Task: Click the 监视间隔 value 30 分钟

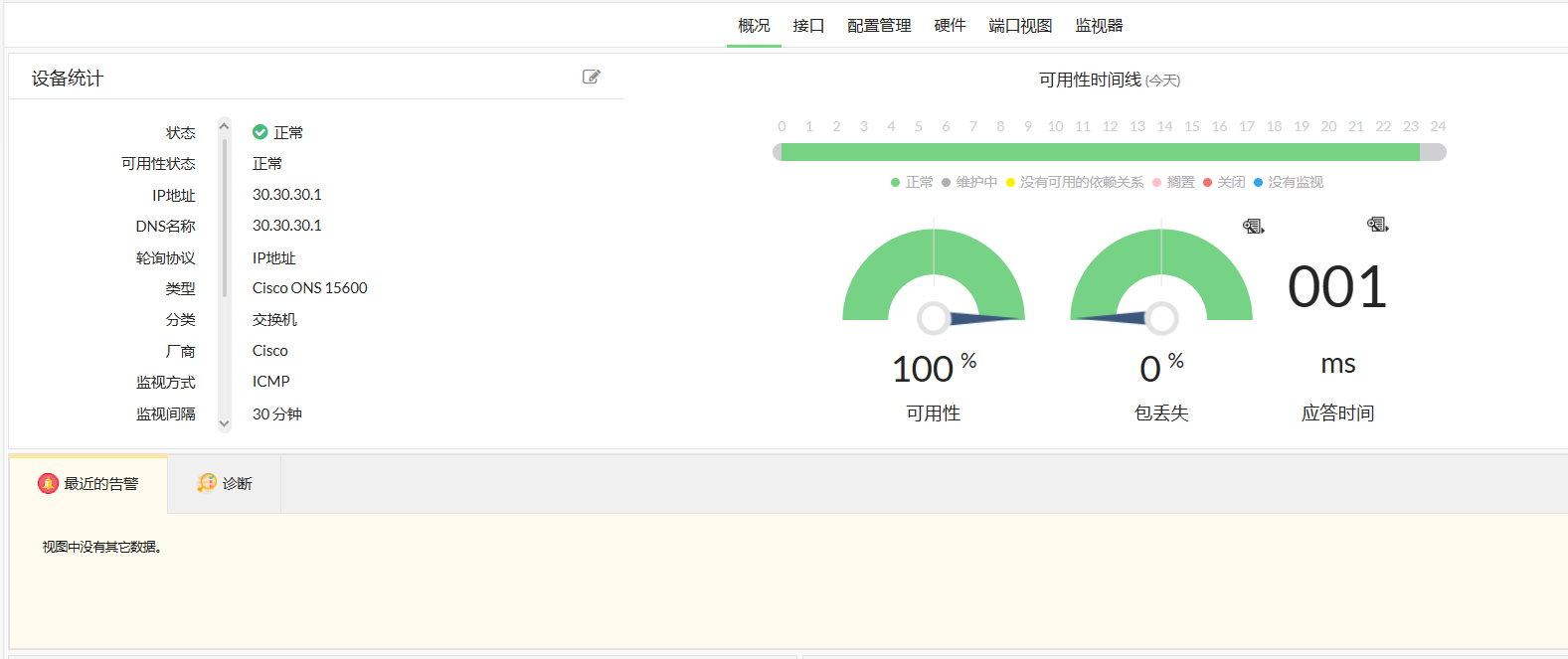Action: point(277,413)
